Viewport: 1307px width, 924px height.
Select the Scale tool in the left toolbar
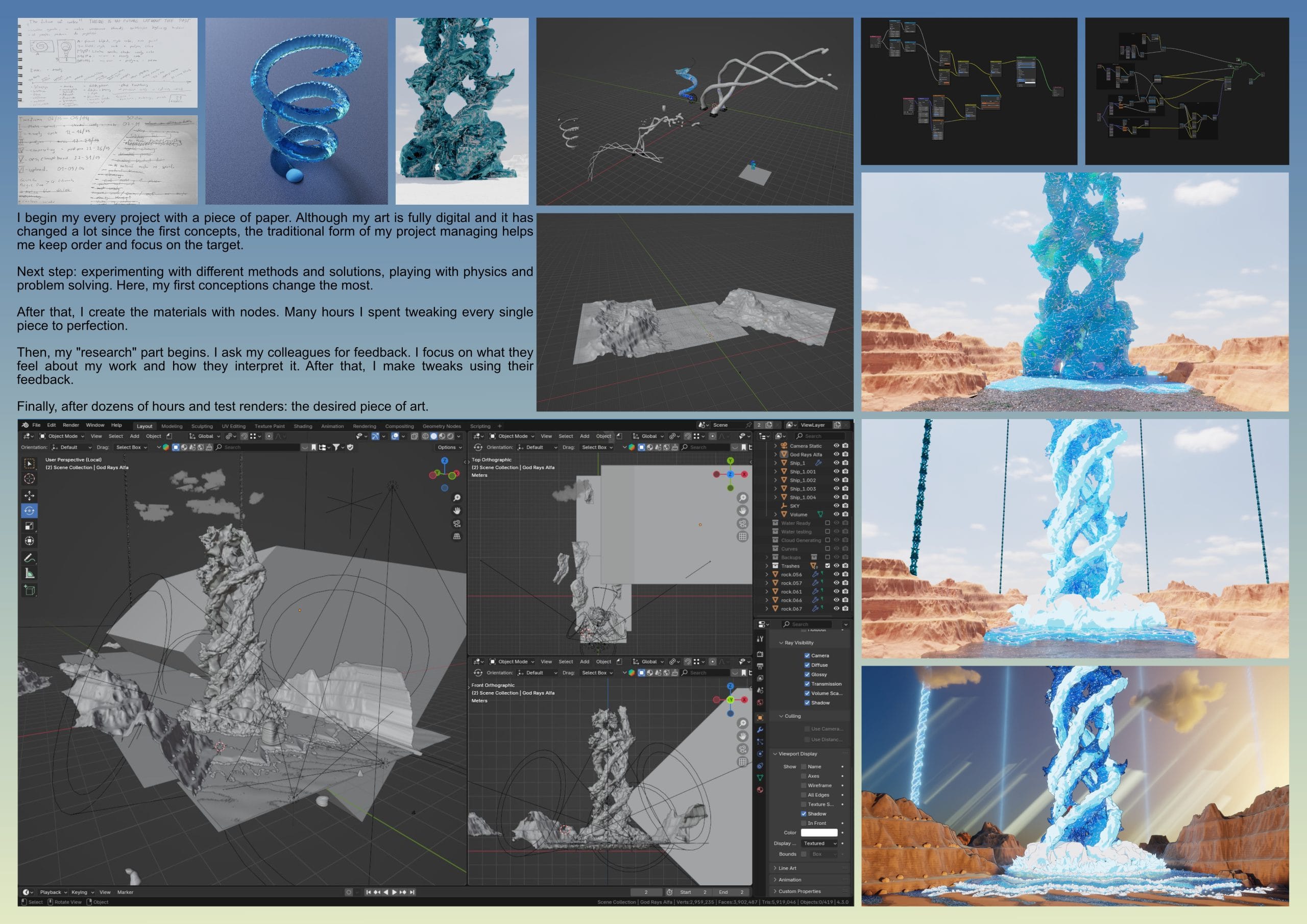(30, 526)
